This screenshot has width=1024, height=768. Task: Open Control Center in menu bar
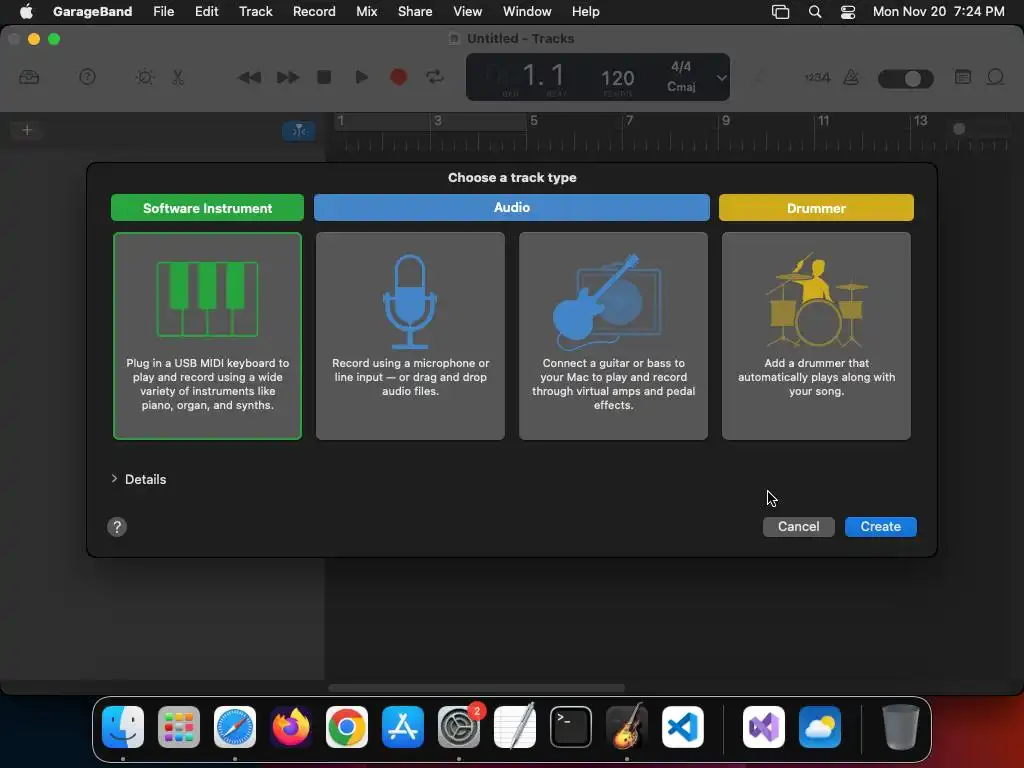(848, 11)
